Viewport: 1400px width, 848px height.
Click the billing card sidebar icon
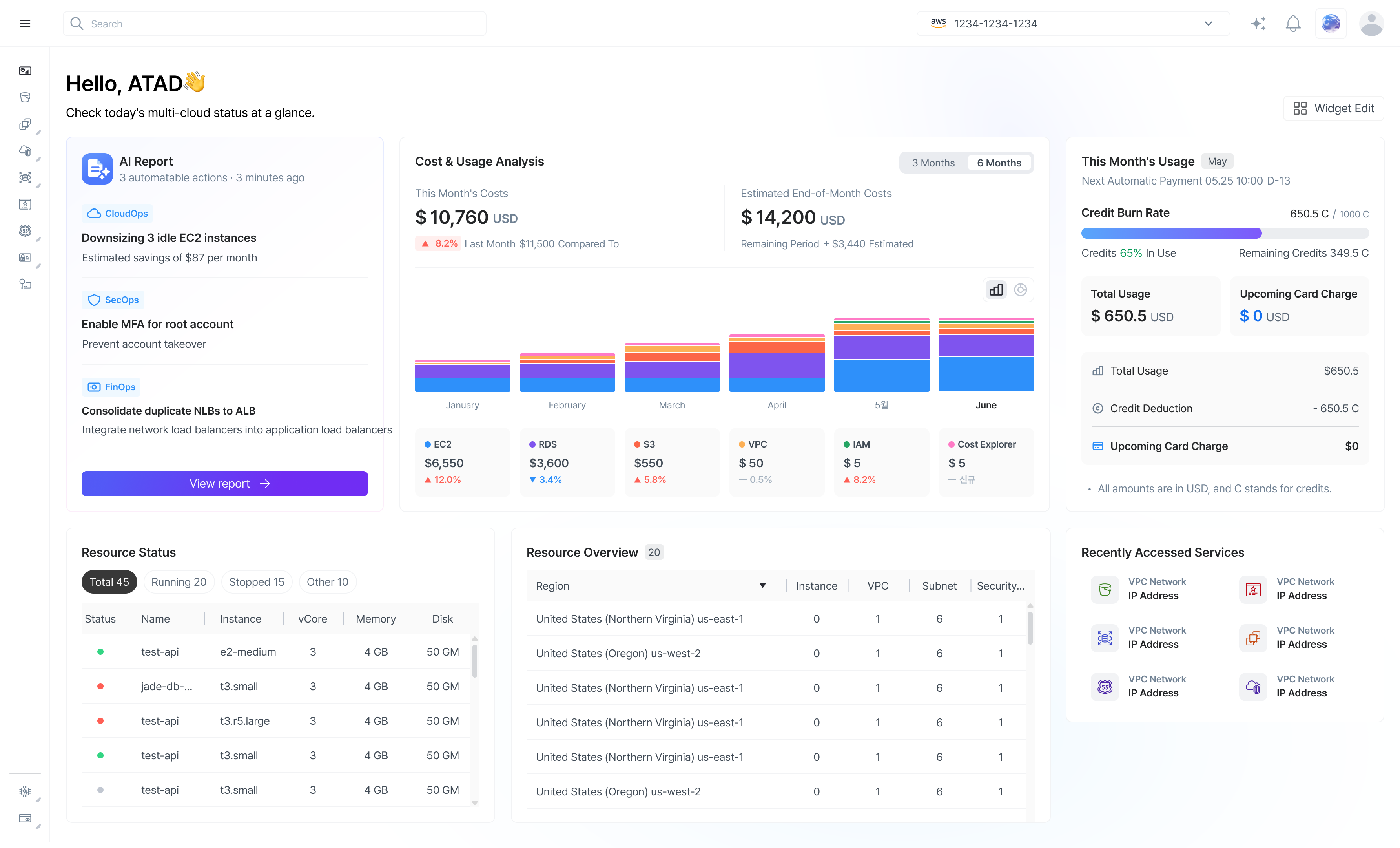25,818
